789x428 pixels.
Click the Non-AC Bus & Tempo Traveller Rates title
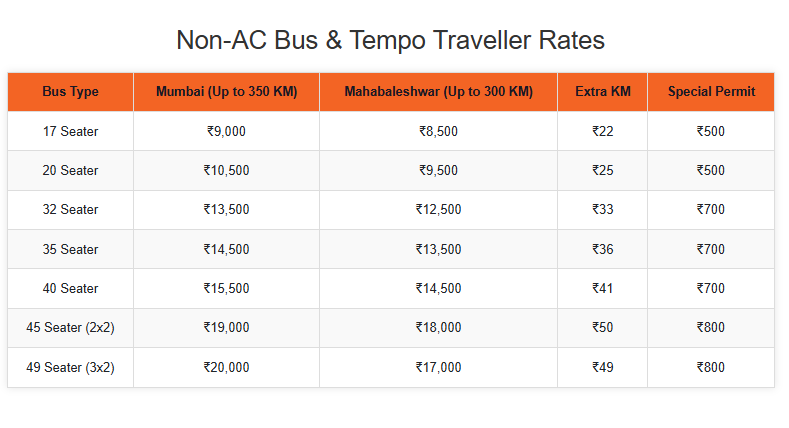tap(390, 40)
